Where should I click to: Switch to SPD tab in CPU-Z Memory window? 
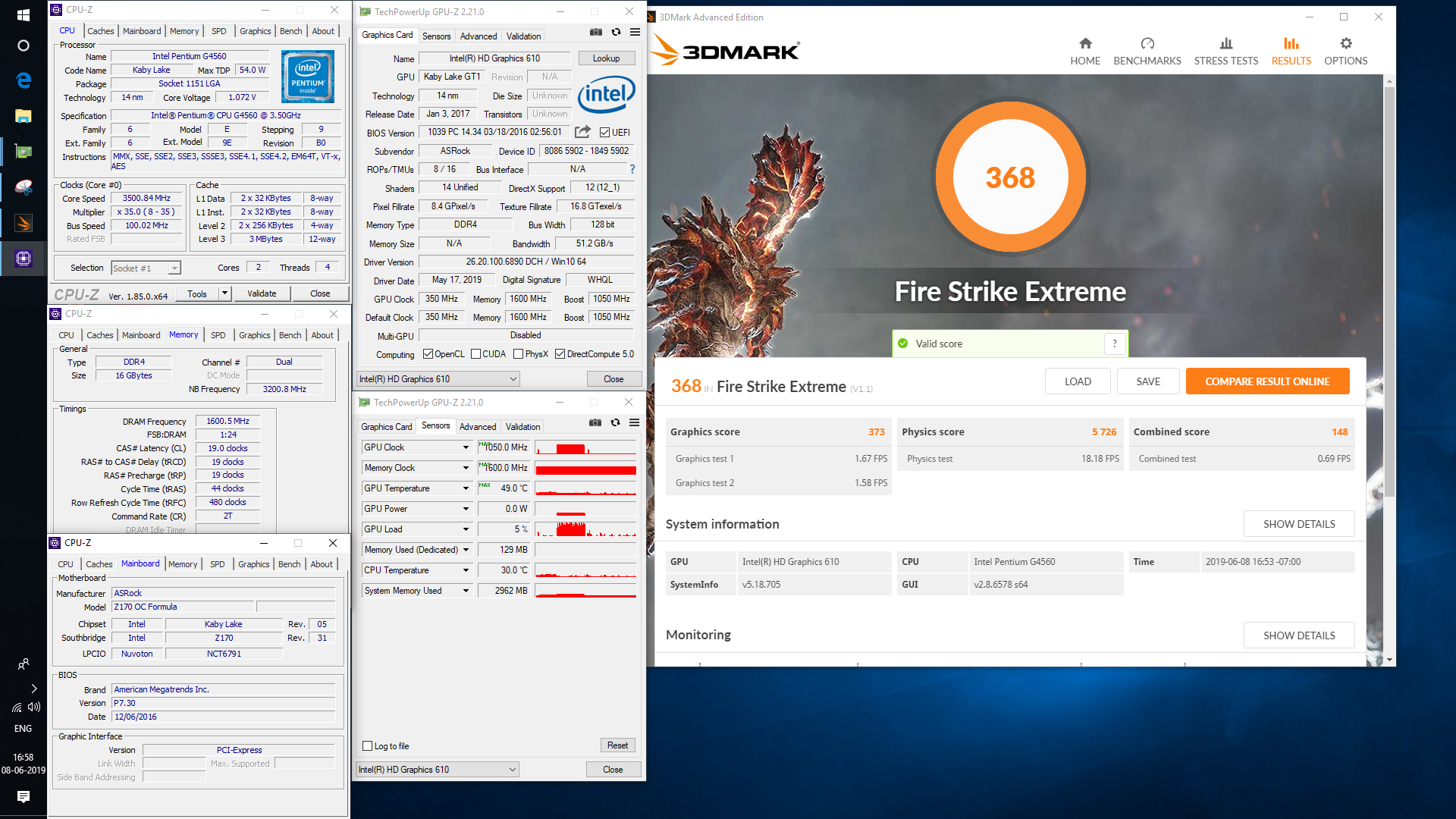(x=218, y=335)
